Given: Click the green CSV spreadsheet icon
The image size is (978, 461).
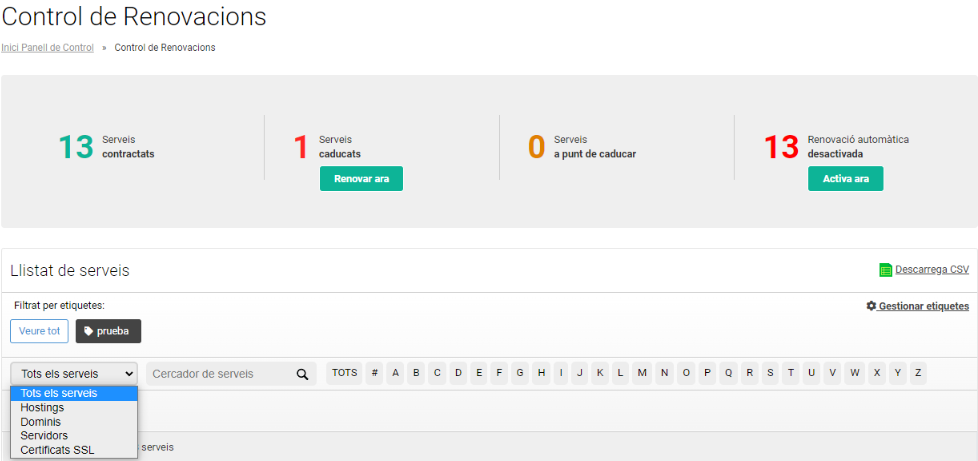Looking at the screenshot, I should coord(885,270).
